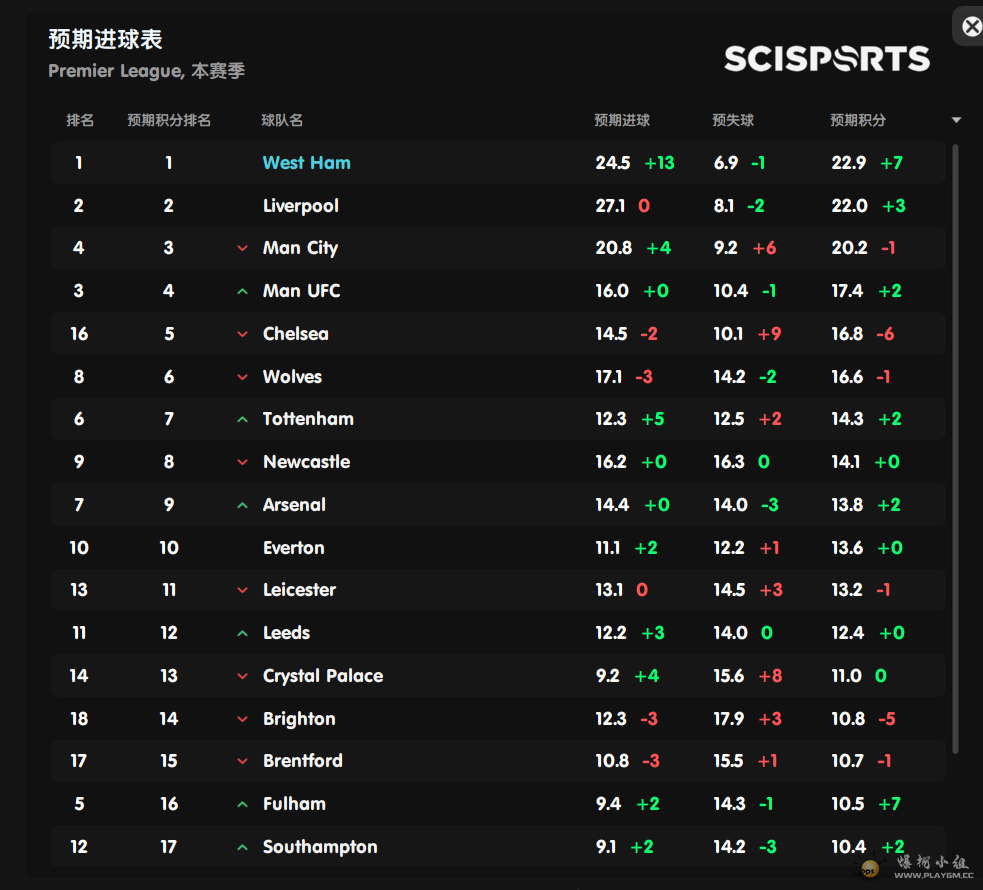The width and height of the screenshot is (983, 890).
Task: Click Fulham's green up trend arrow
Action: point(242,804)
